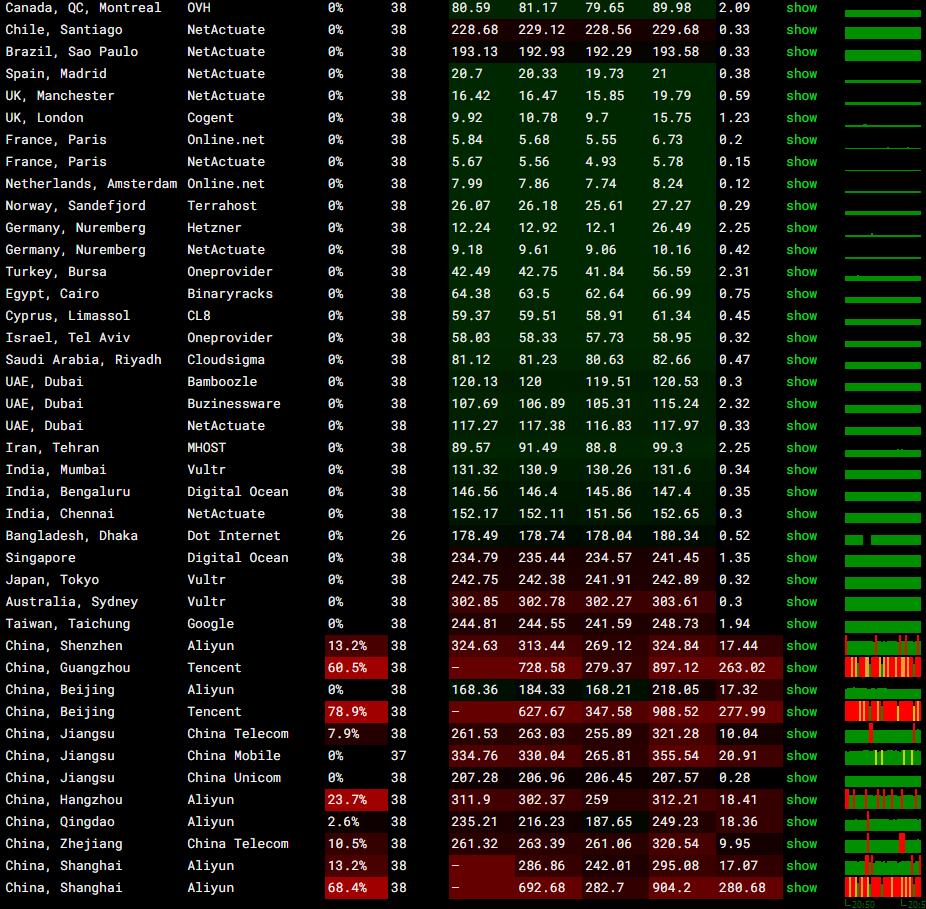
Task: Click show link for China, Qingdao
Action: 801,822
